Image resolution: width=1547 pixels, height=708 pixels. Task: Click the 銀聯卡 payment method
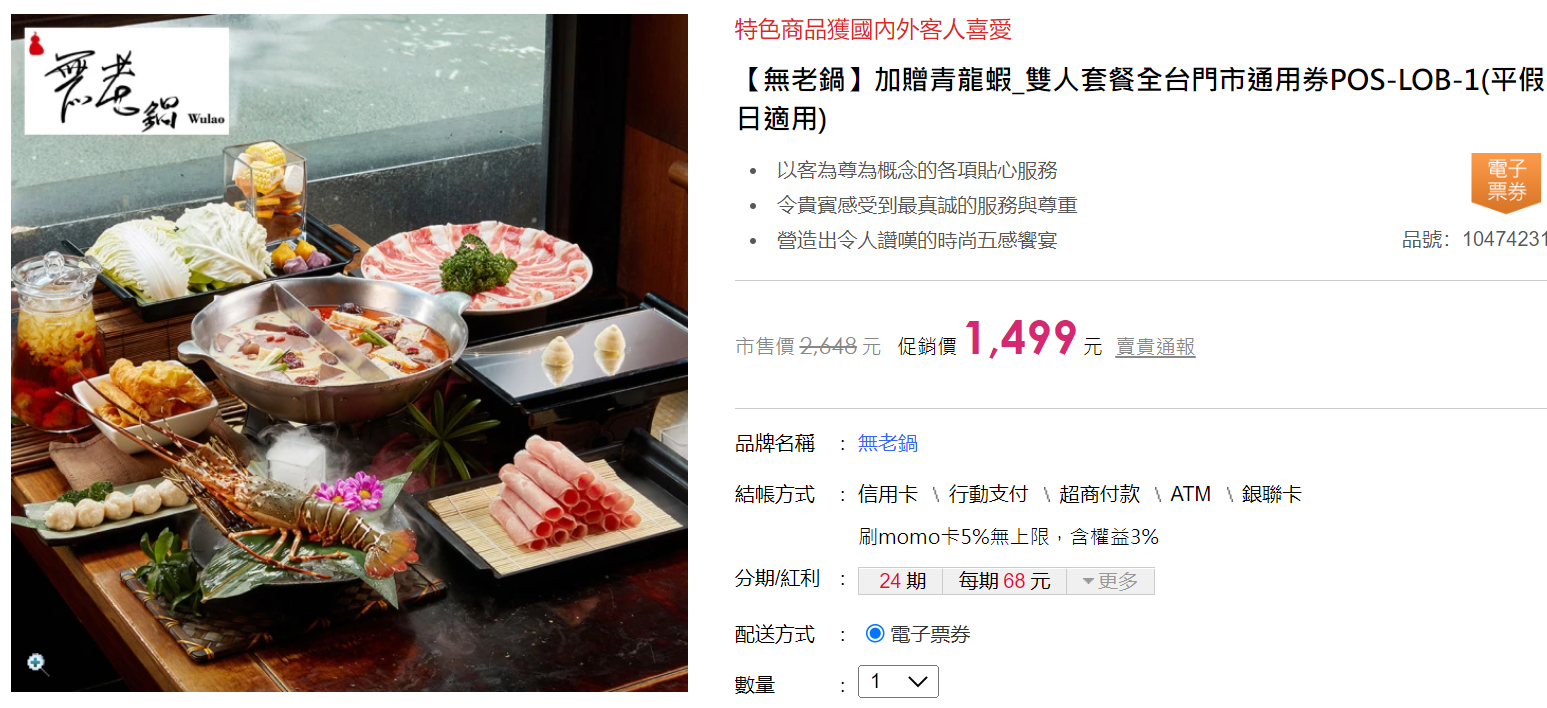[1272, 494]
